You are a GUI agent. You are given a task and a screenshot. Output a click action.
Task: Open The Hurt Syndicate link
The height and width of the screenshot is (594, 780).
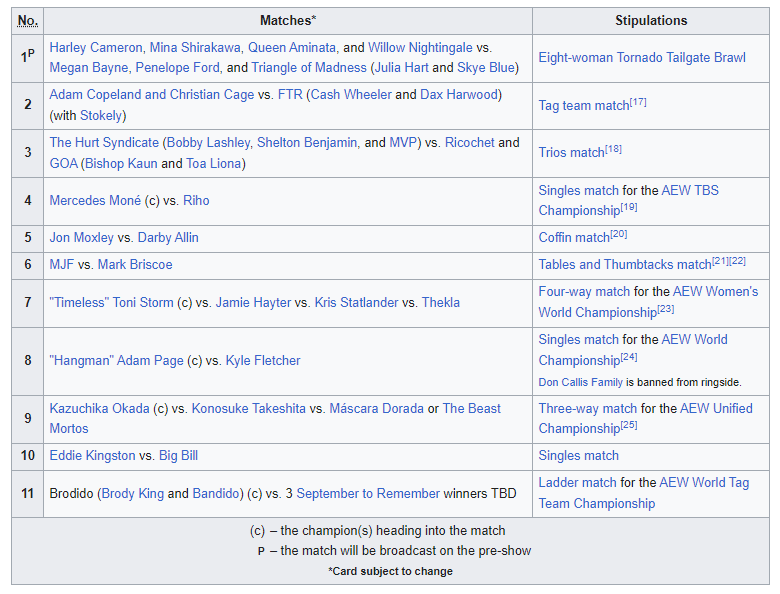pyautogui.click(x=104, y=142)
